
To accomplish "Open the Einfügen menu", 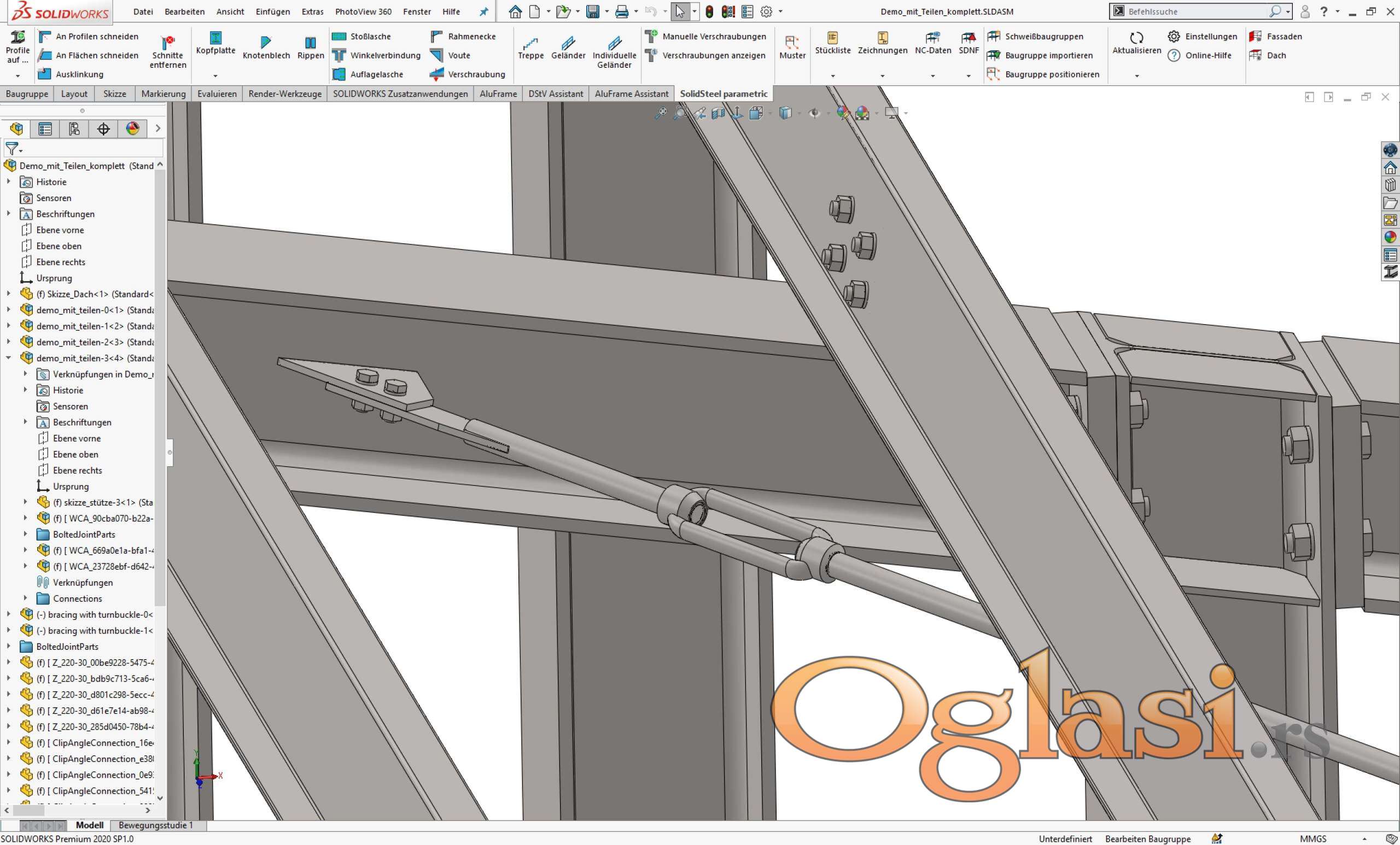I will [x=273, y=12].
